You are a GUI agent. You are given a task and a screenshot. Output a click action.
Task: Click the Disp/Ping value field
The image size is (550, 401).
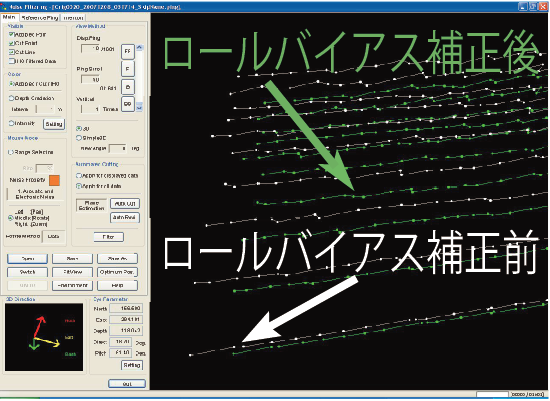click(x=90, y=48)
